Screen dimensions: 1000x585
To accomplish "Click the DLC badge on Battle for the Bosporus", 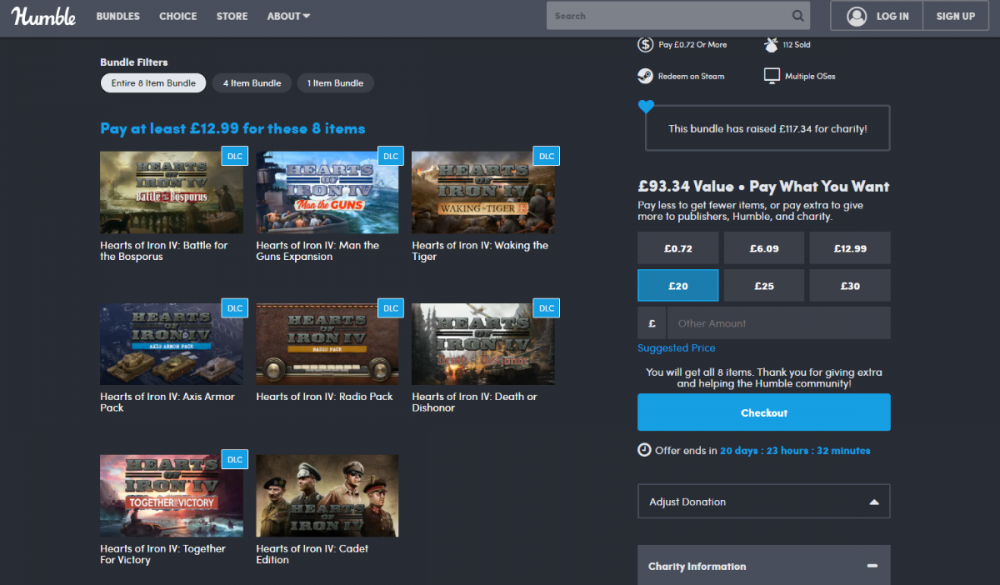I will [x=235, y=156].
